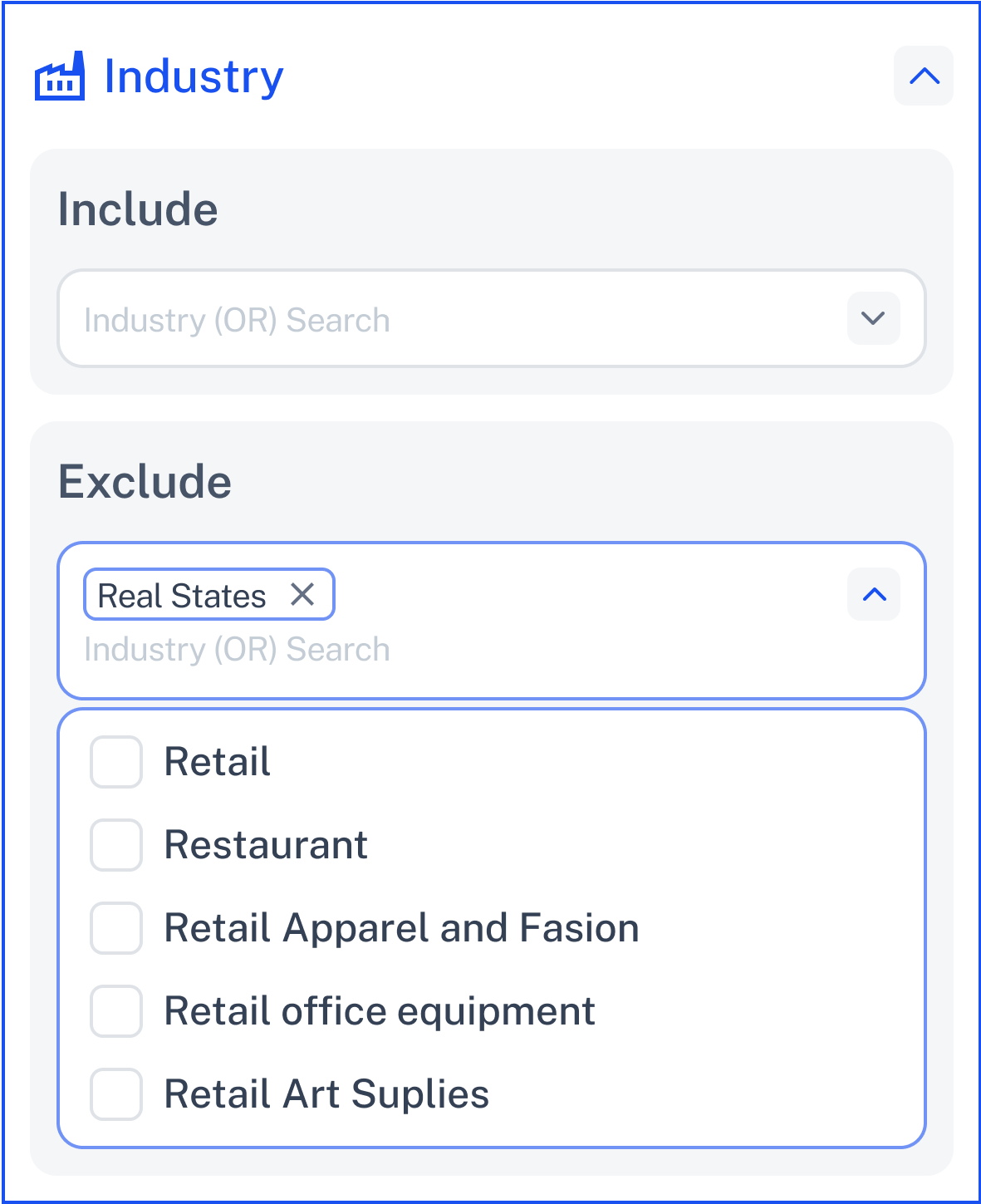Enable Retail Apparel and Fasion checkbox
981x1204 pixels.
click(x=116, y=928)
